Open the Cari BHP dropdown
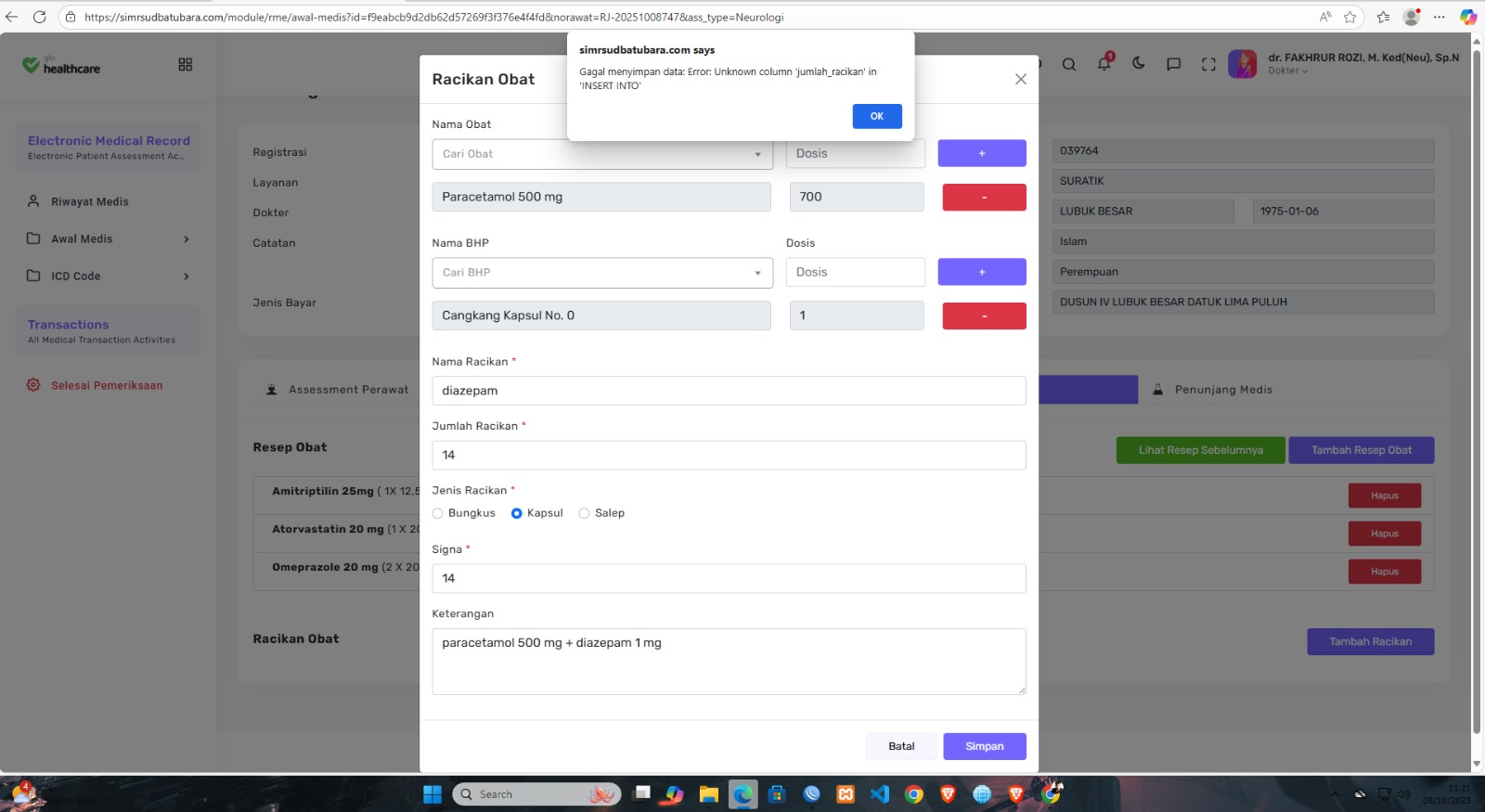This screenshot has width=1485, height=812. [x=602, y=273]
